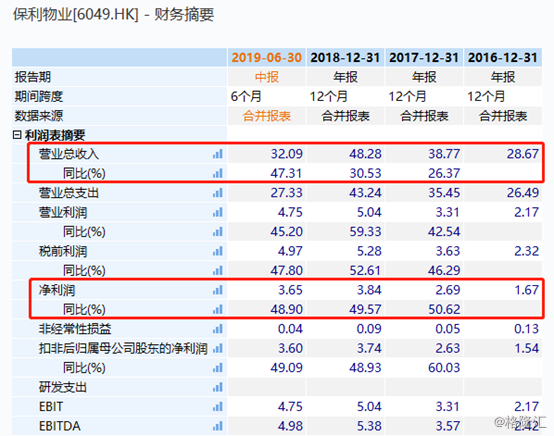
Task: Open chart icon for 营业总支出 row
Action: coord(218,193)
